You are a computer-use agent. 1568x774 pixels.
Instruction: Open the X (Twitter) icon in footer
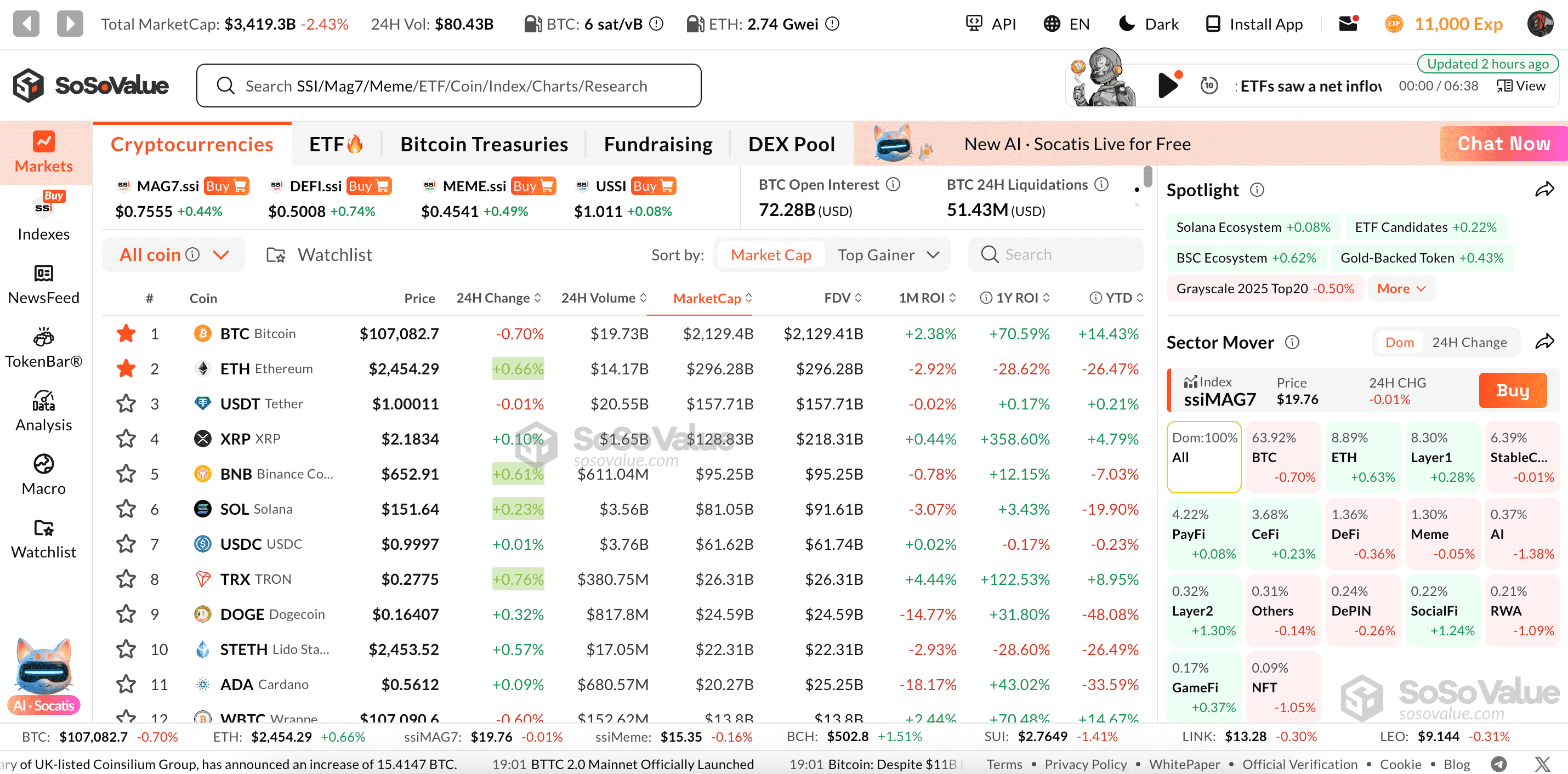1542,764
